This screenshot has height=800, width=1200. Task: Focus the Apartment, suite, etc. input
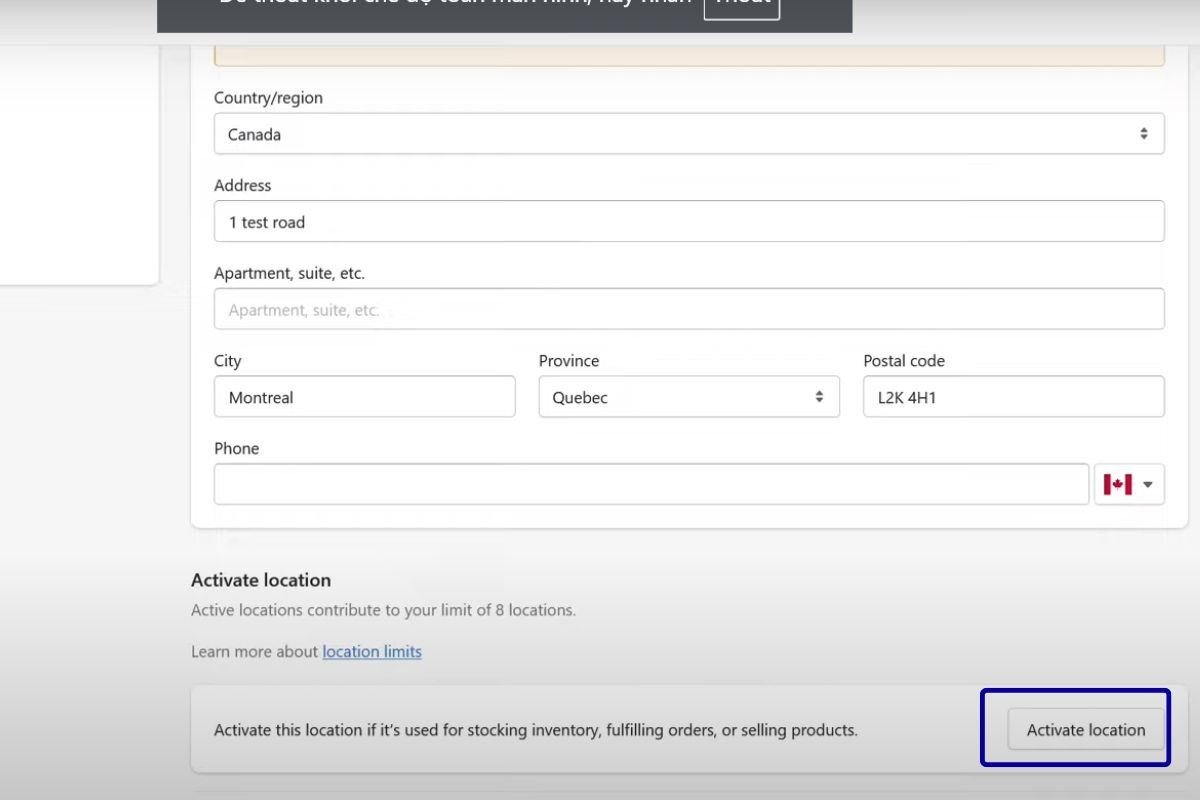pos(689,309)
